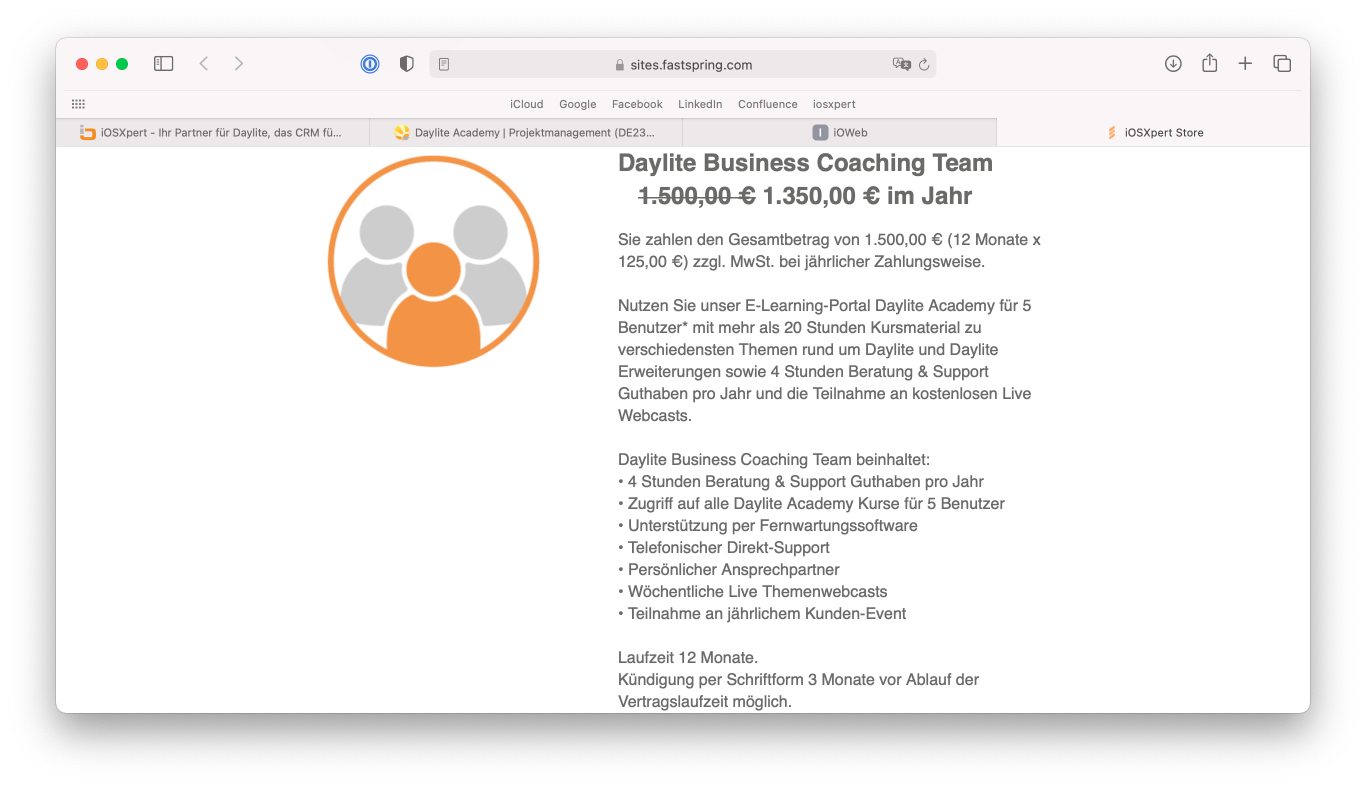
Task: Open the Facebook bookmark
Action: [637, 104]
